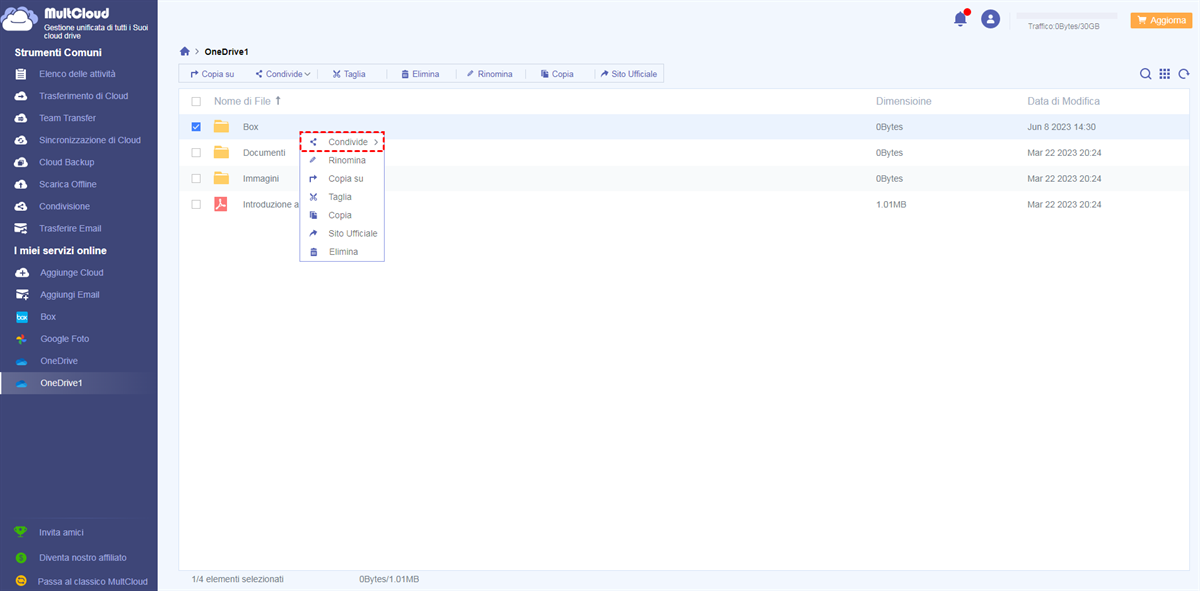Open the user account avatar icon
Viewport: 1200px width, 591px height.
click(990, 19)
